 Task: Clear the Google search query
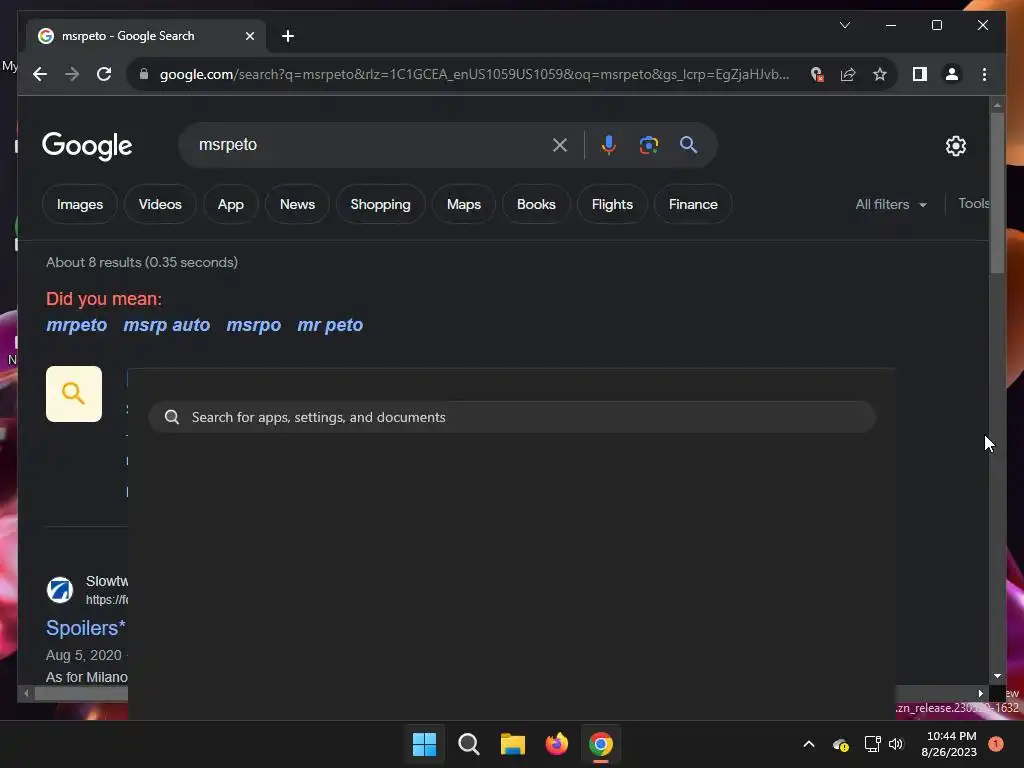coord(560,145)
